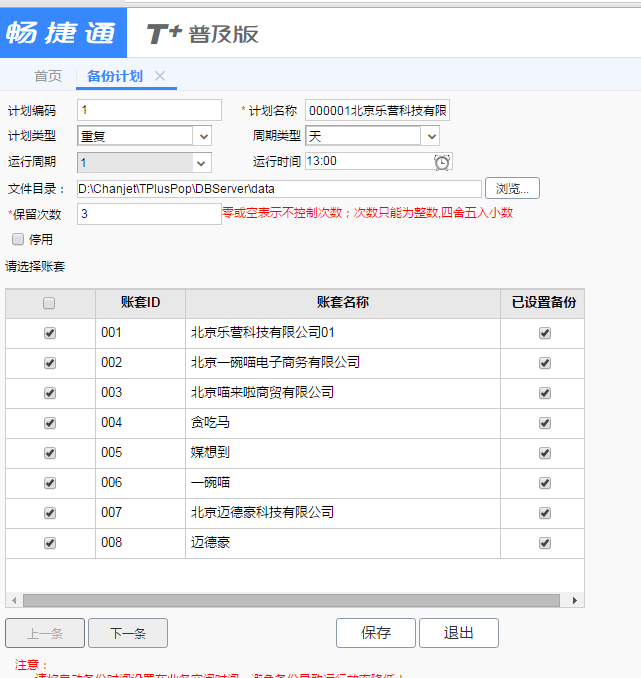
Task: Click the clock icon in 运行时间 field
Action: coord(442,162)
